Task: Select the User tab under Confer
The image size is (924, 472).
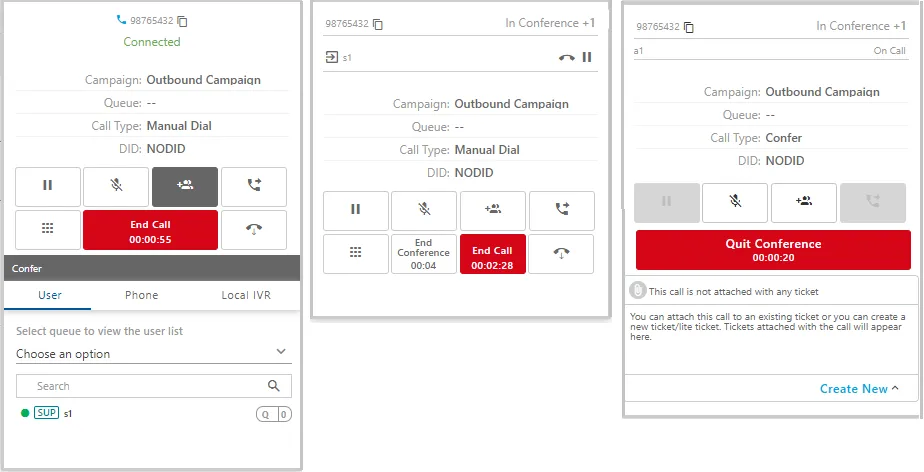Action: coord(50,295)
